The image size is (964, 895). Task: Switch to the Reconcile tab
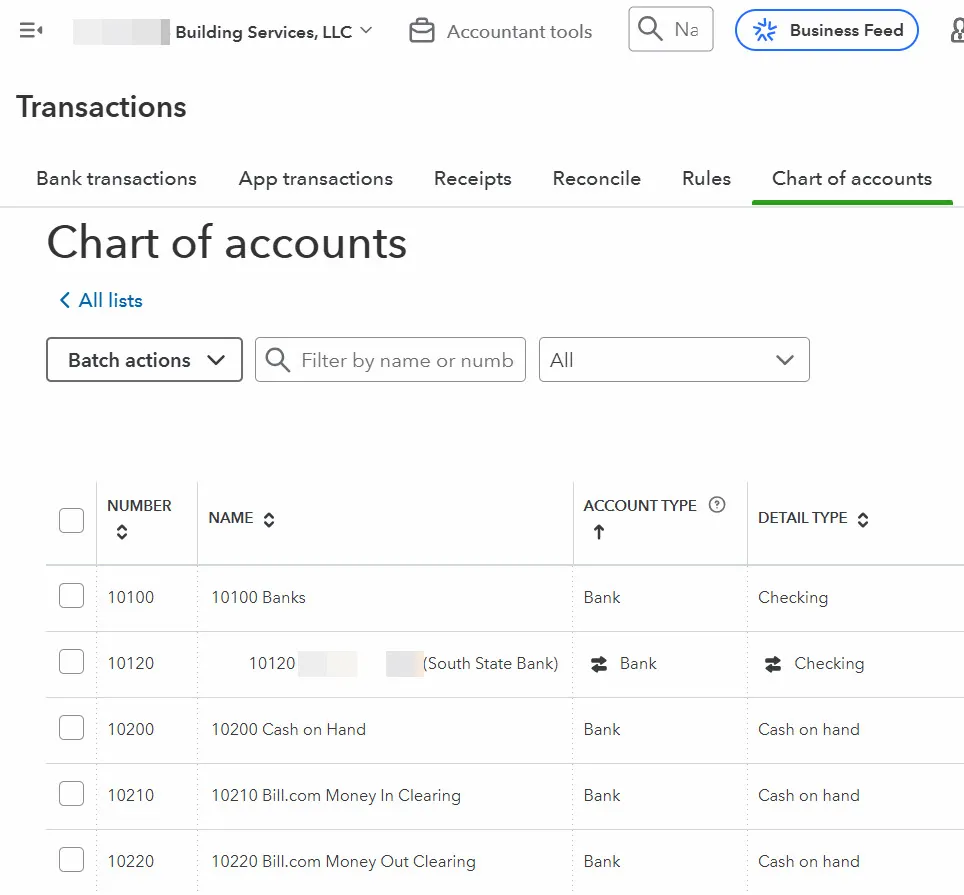tap(596, 179)
